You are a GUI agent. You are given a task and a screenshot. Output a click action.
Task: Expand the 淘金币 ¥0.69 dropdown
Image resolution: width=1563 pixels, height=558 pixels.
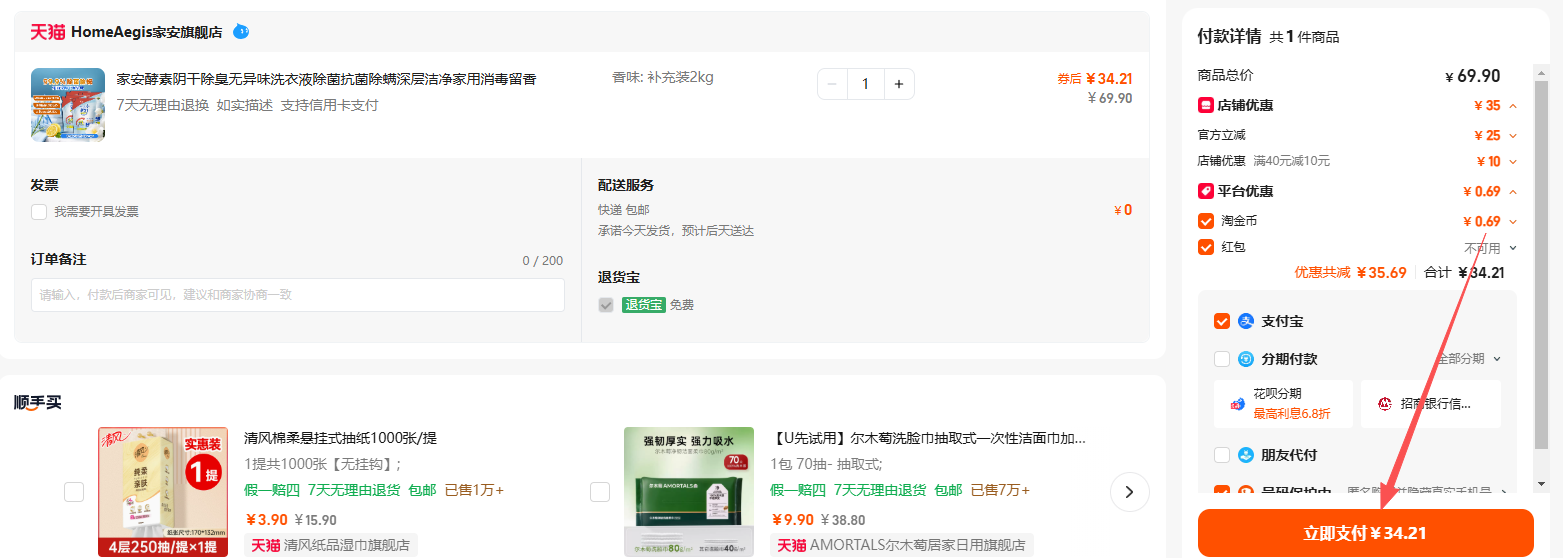1513,222
